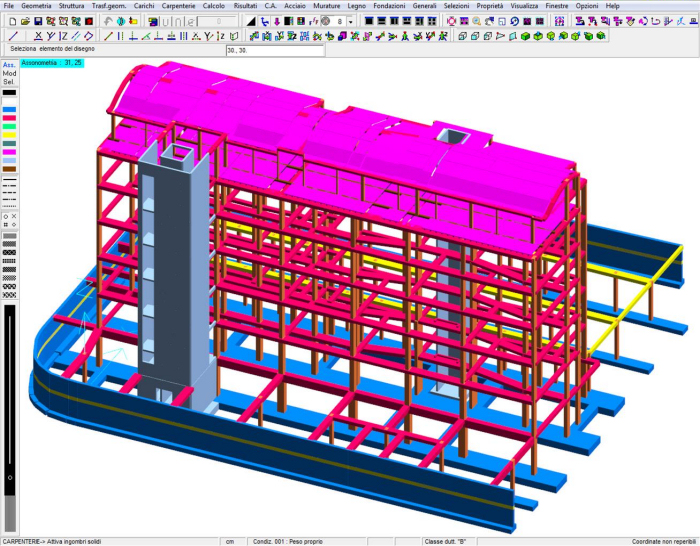Screen dimensions: 700x546
Task: Switch to Ass. mode in left panel
Action: pyautogui.click(x=9, y=65)
